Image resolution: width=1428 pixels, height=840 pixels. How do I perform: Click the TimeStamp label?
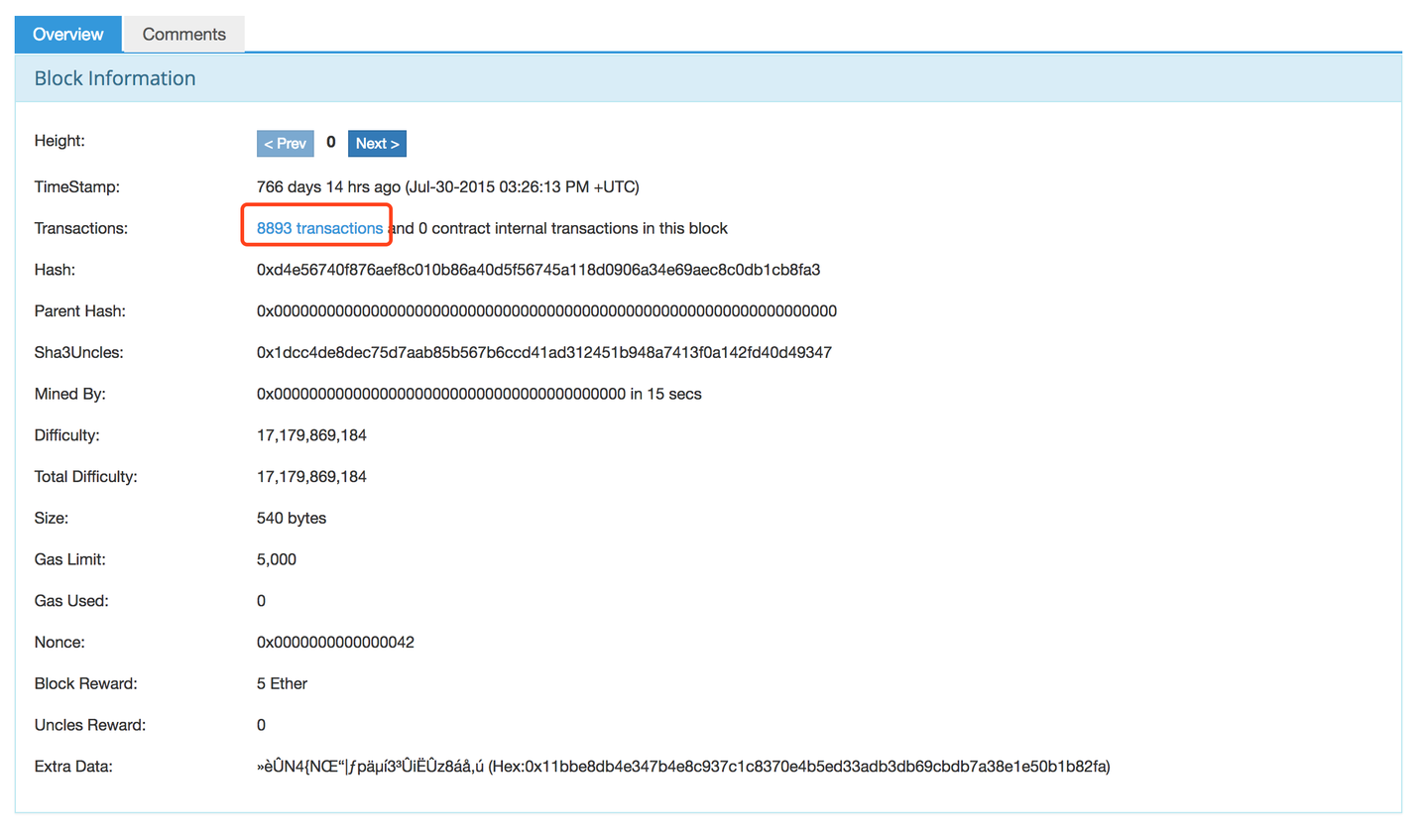click(x=77, y=186)
